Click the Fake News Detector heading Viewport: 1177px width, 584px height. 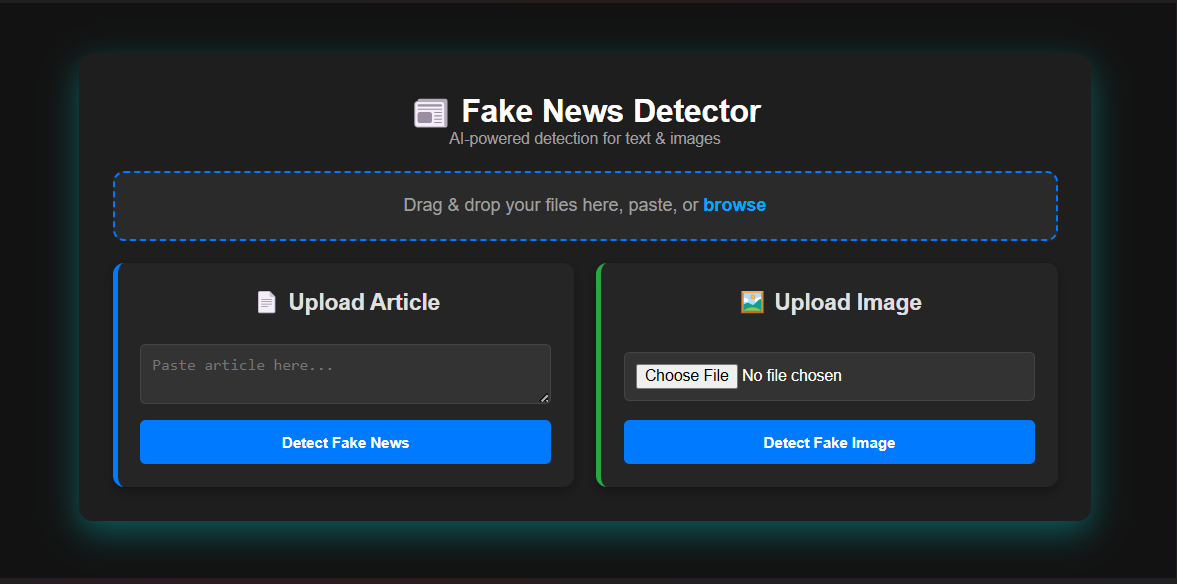pos(611,111)
